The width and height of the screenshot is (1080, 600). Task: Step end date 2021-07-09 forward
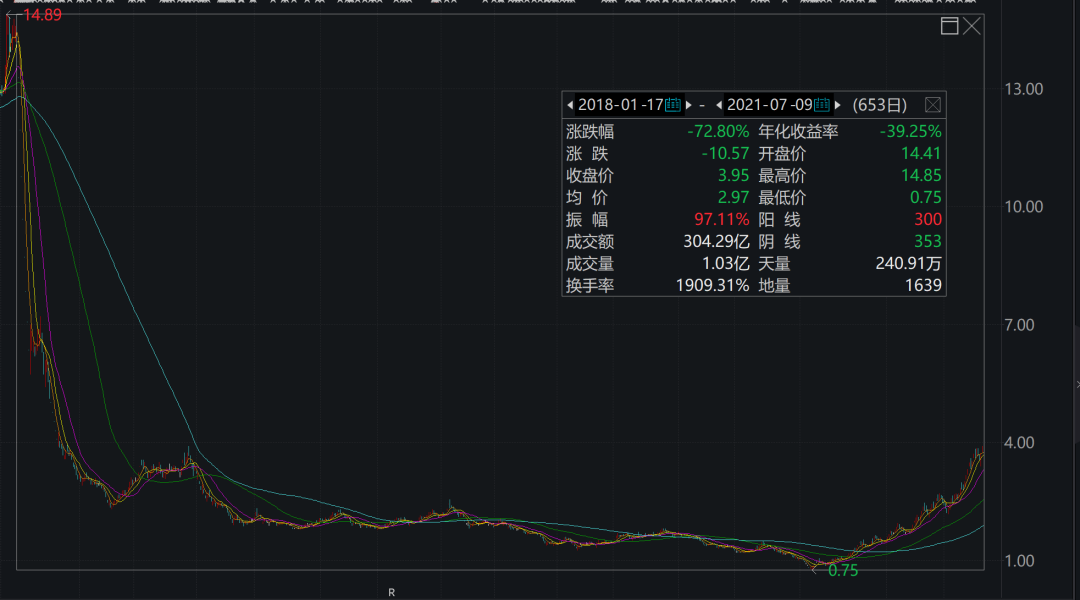[838, 104]
